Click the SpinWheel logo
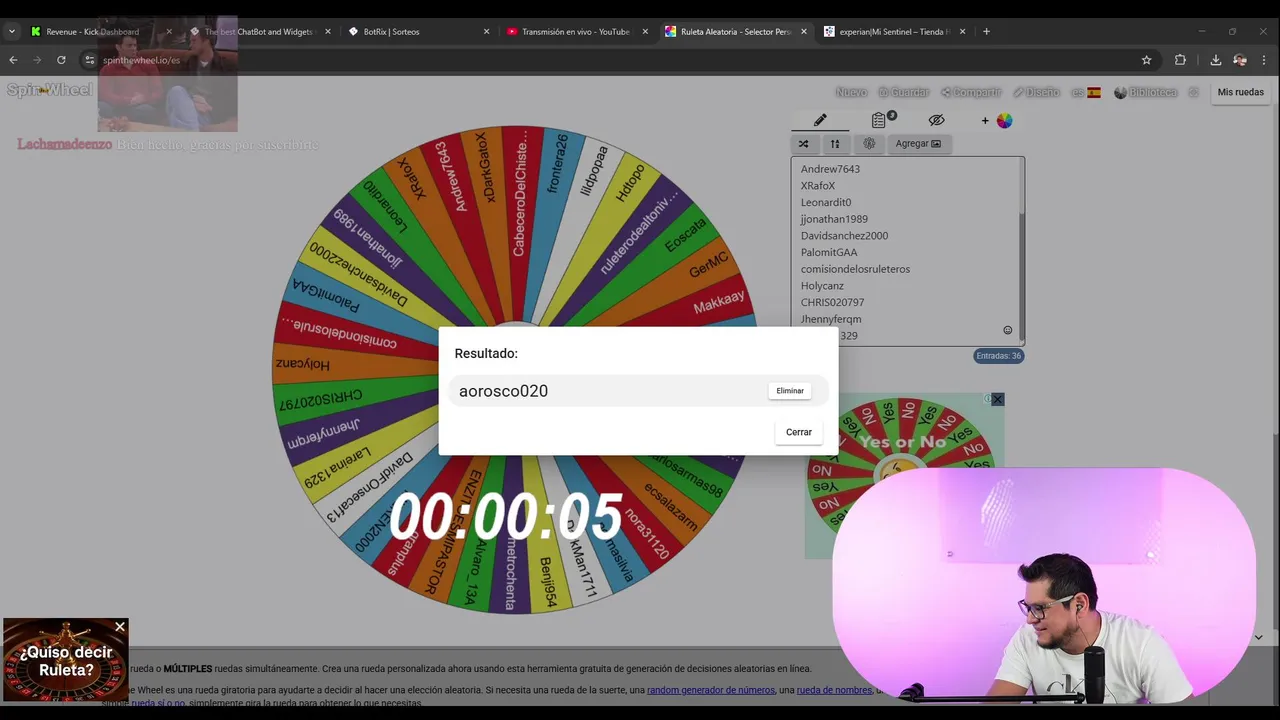Screen dimensions: 1280x720 point(49,90)
